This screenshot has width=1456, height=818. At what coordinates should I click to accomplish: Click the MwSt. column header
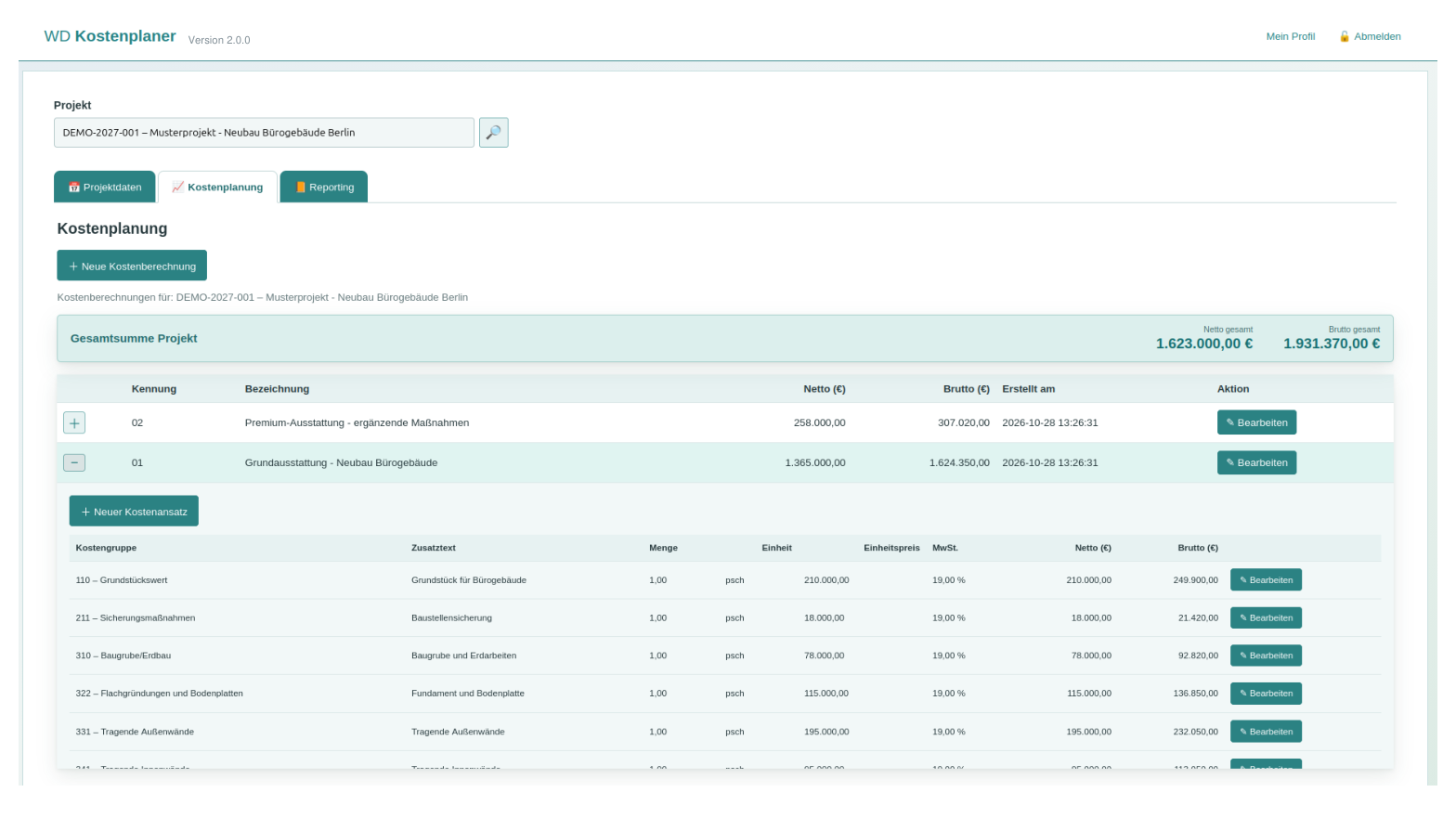pos(945,548)
